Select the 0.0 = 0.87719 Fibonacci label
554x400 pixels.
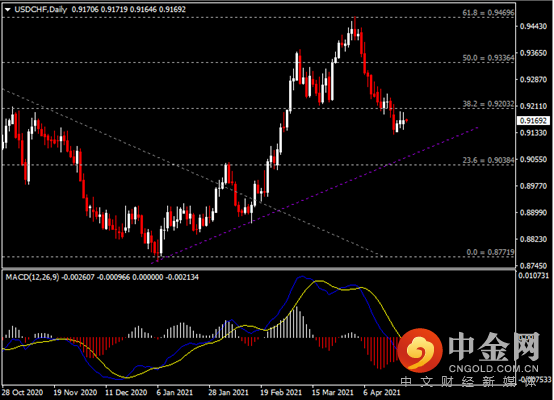click(x=490, y=252)
